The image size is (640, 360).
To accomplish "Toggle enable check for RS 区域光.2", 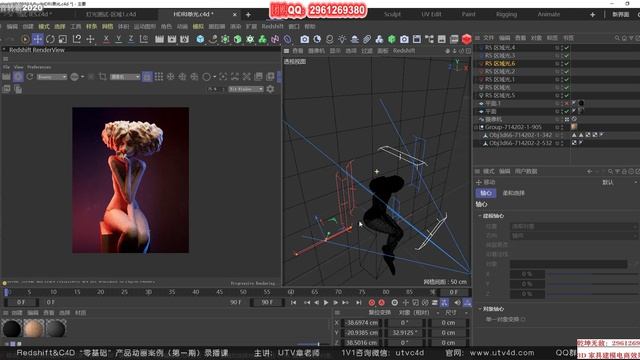I will point(567,71).
